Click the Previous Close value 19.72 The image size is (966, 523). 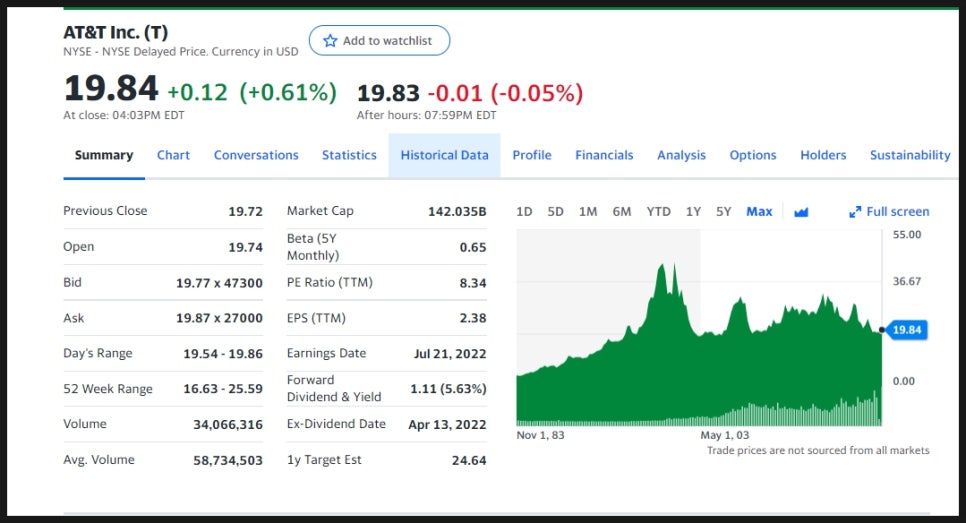pos(245,211)
